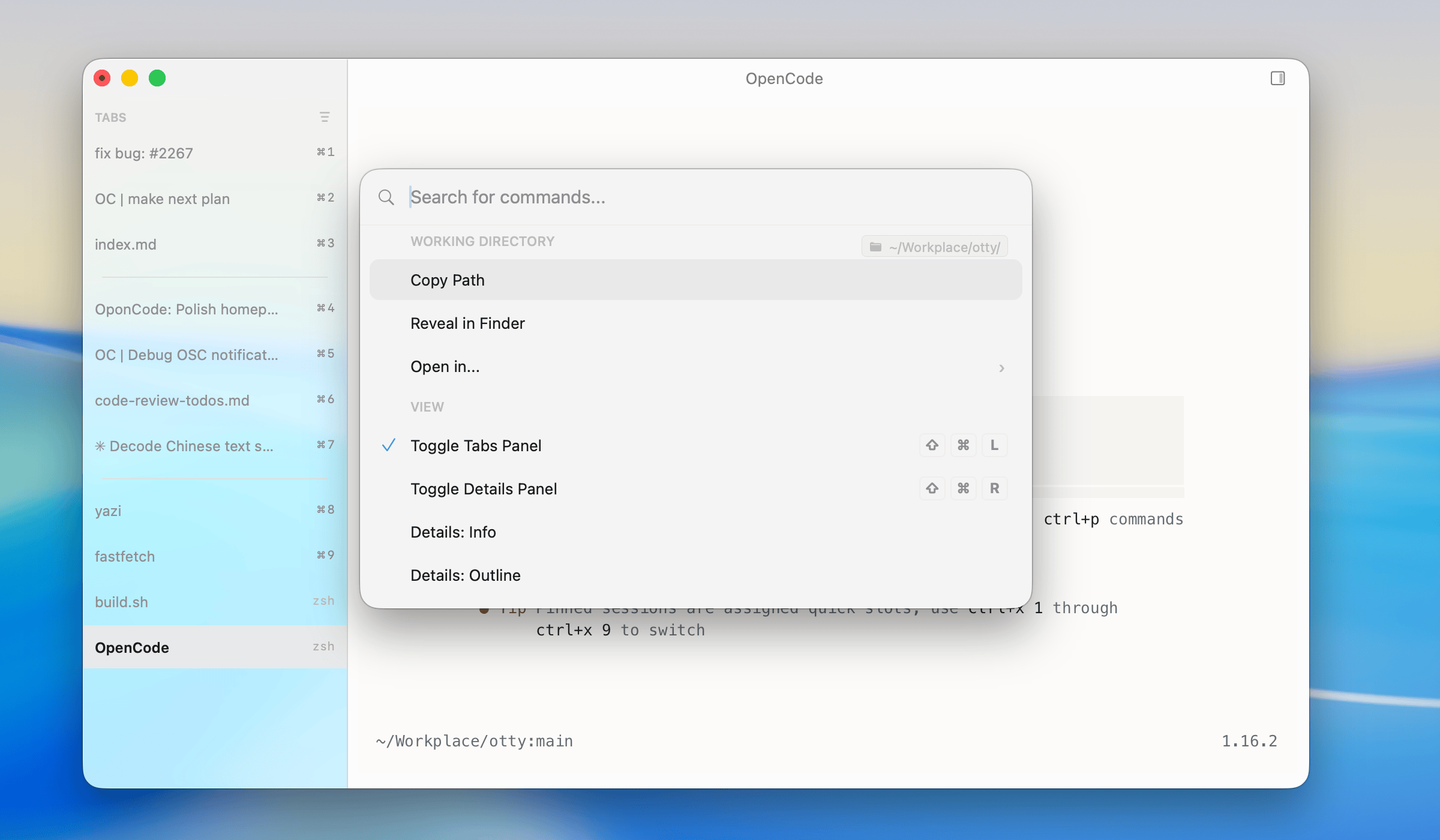Viewport: 1440px width, 840px height.
Task: Click the command key badge for Toggle Details Panel
Action: click(963, 488)
